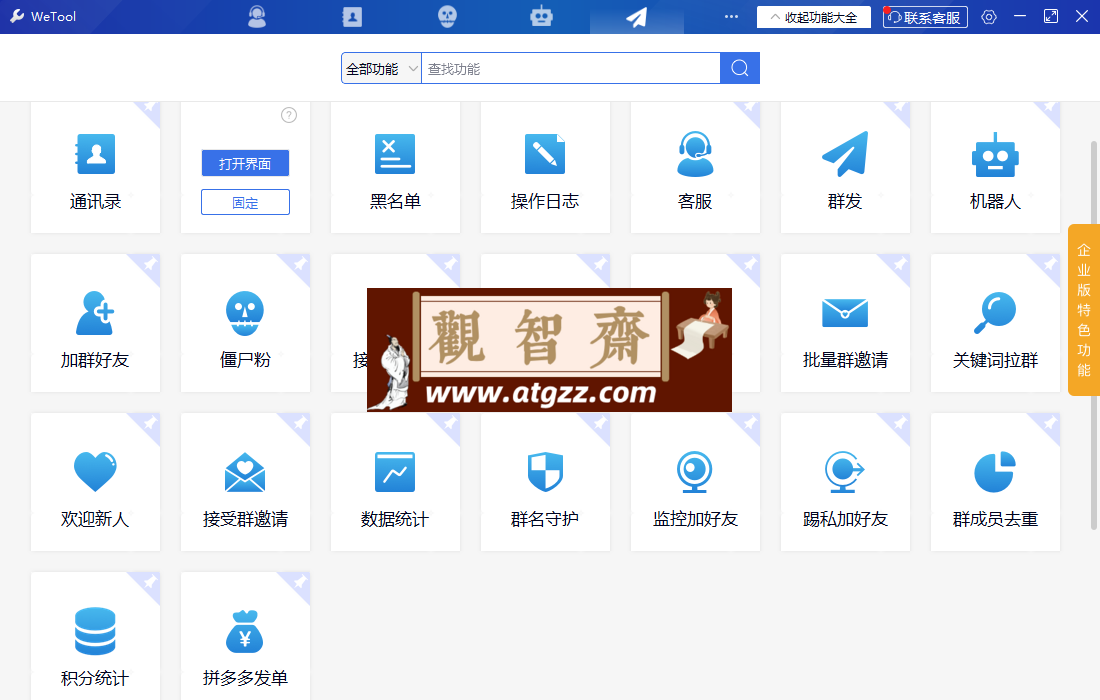Viewport: 1100px width, 700px height.
Task: Click the 联系客服 contact support button
Action: coord(925,17)
